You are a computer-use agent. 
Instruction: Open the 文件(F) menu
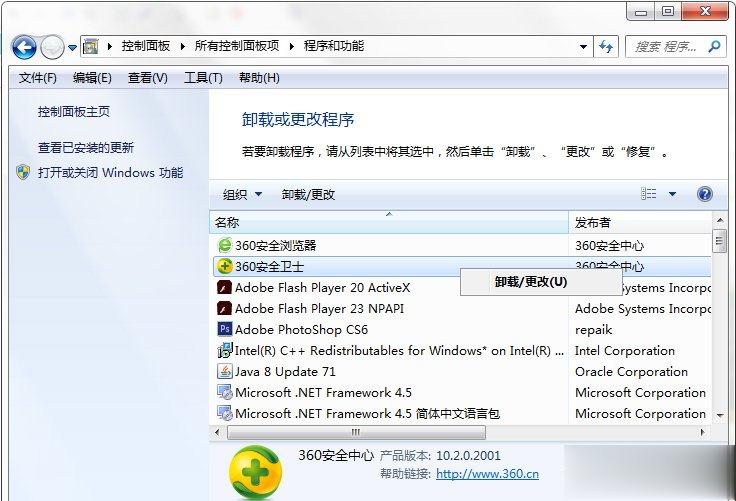click(38, 77)
